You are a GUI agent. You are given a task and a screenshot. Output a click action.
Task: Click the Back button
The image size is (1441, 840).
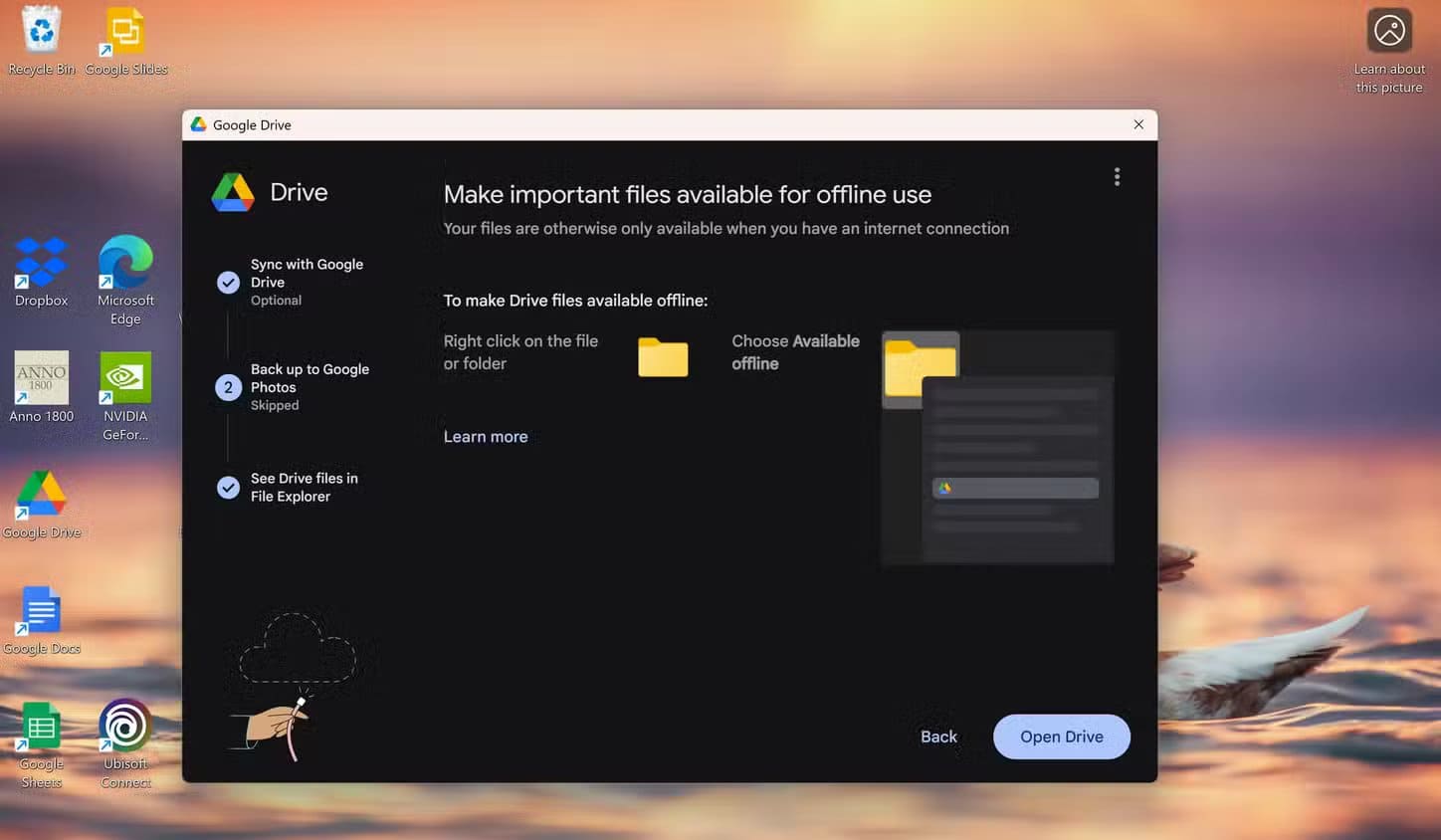click(x=938, y=736)
